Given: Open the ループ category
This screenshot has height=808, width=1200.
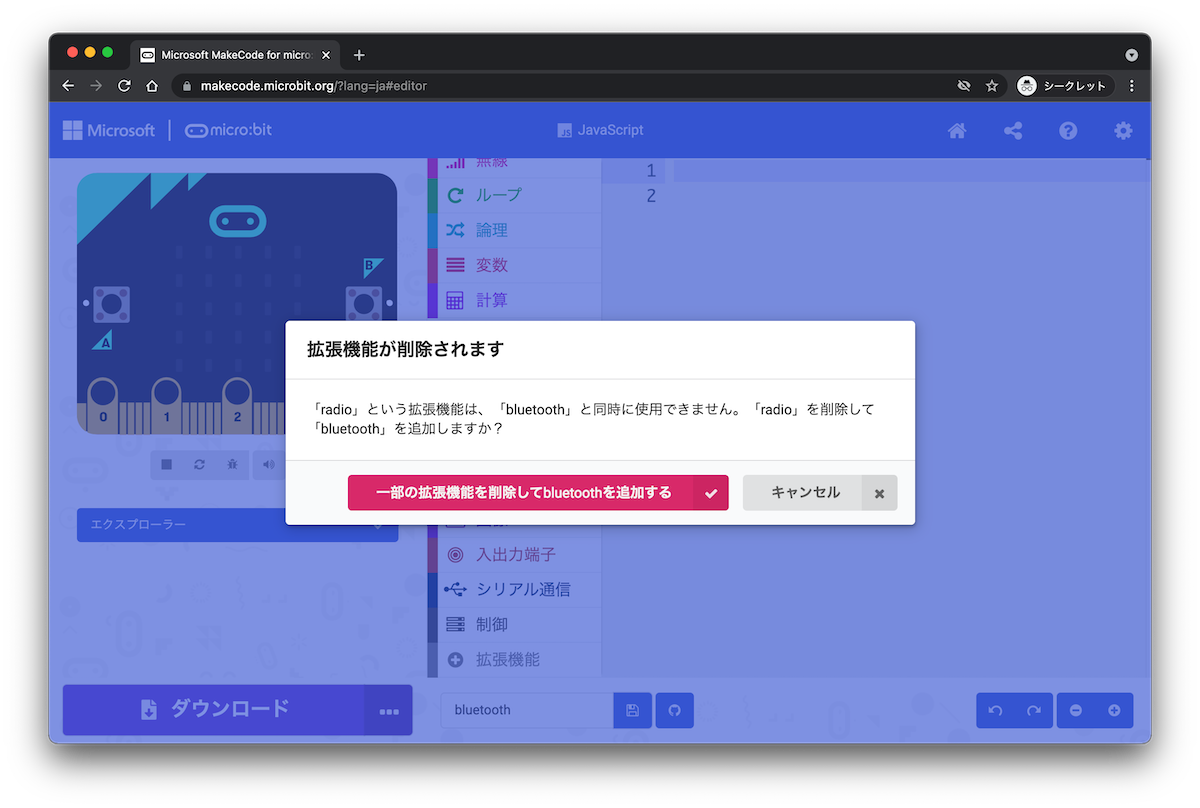Looking at the screenshot, I should point(514,195).
